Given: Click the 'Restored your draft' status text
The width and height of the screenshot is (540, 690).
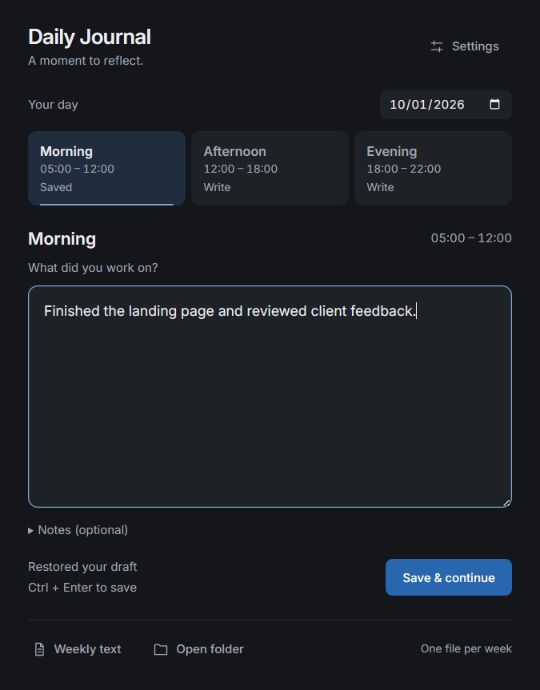Looking at the screenshot, I should tap(83, 567).
